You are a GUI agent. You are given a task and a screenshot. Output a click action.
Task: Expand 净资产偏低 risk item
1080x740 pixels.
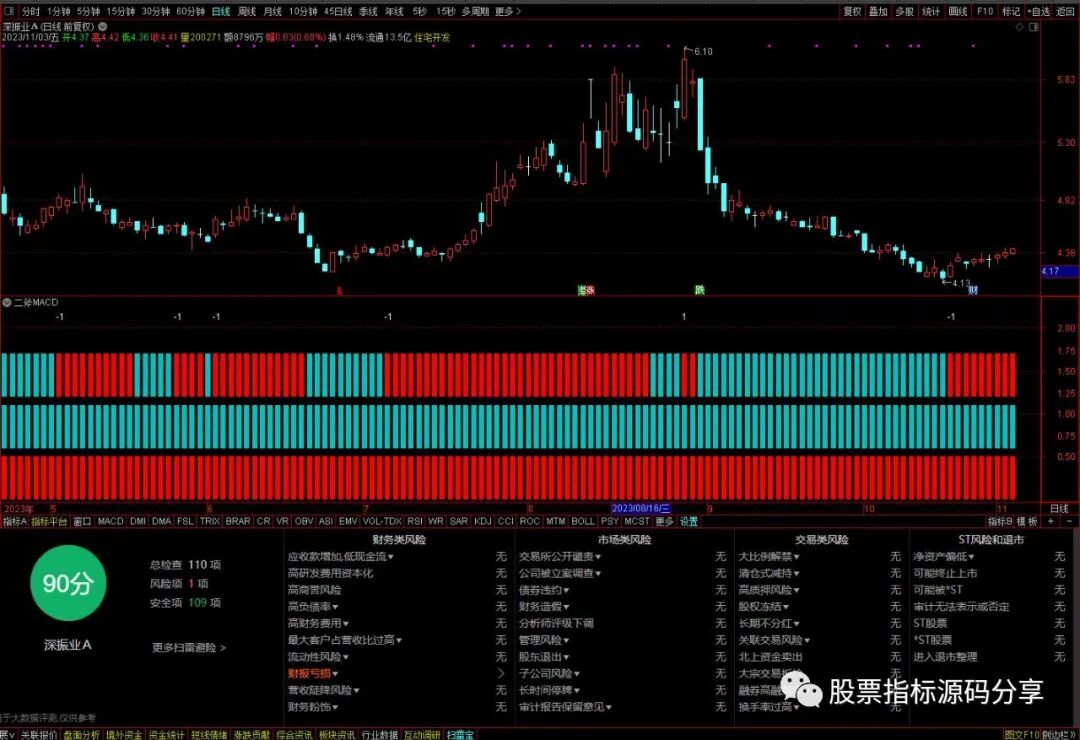pyautogui.click(x=944, y=556)
